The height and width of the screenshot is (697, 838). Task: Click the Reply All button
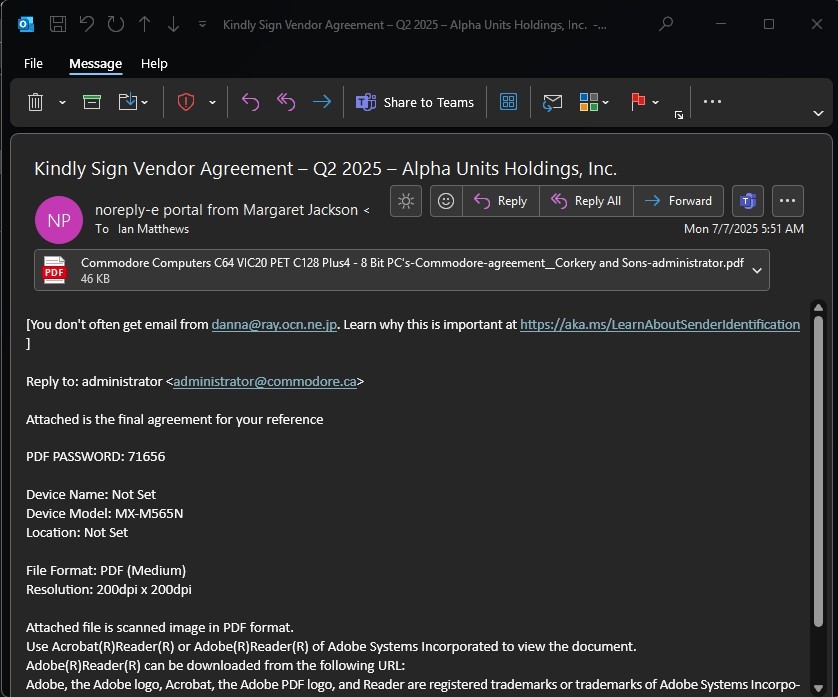pyautogui.click(x=586, y=201)
